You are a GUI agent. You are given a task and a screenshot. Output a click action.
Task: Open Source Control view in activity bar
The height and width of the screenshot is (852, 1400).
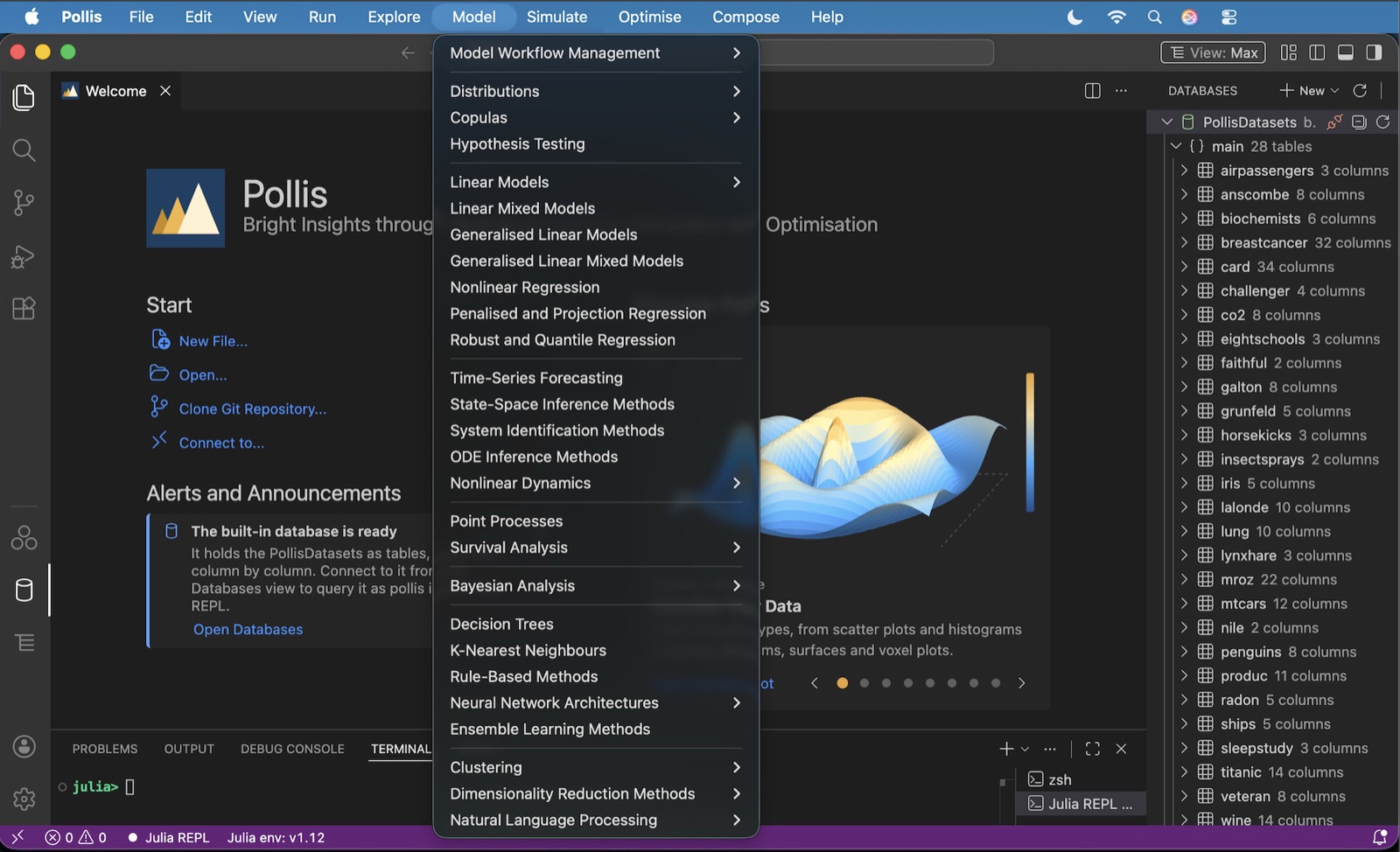click(24, 203)
